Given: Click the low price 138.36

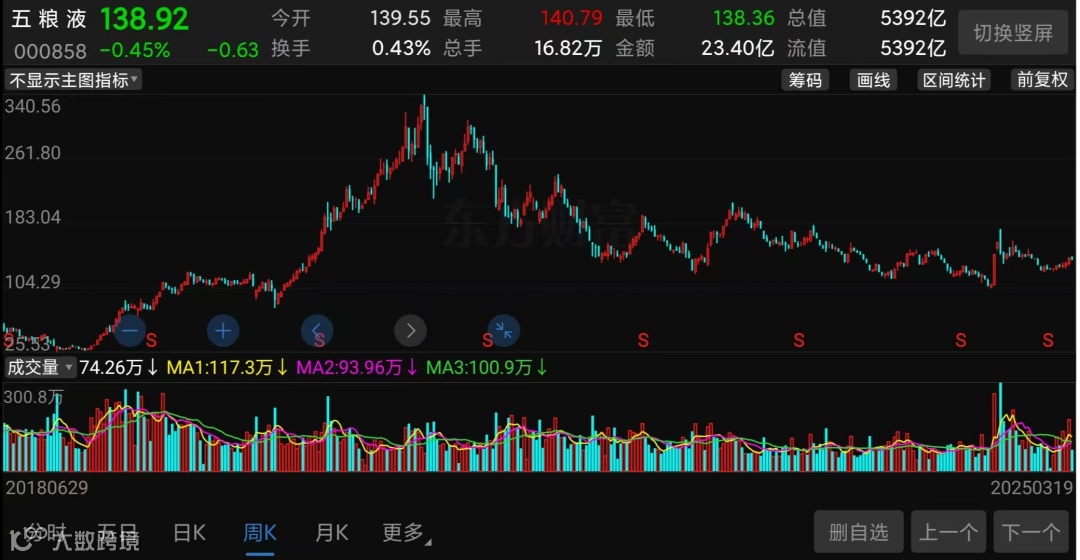Looking at the screenshot, I should pos(744,18).
